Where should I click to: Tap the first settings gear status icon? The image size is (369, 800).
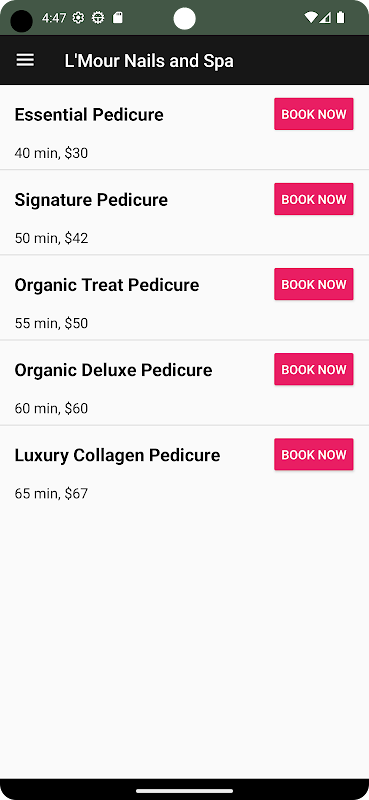(x=78, y=18)
